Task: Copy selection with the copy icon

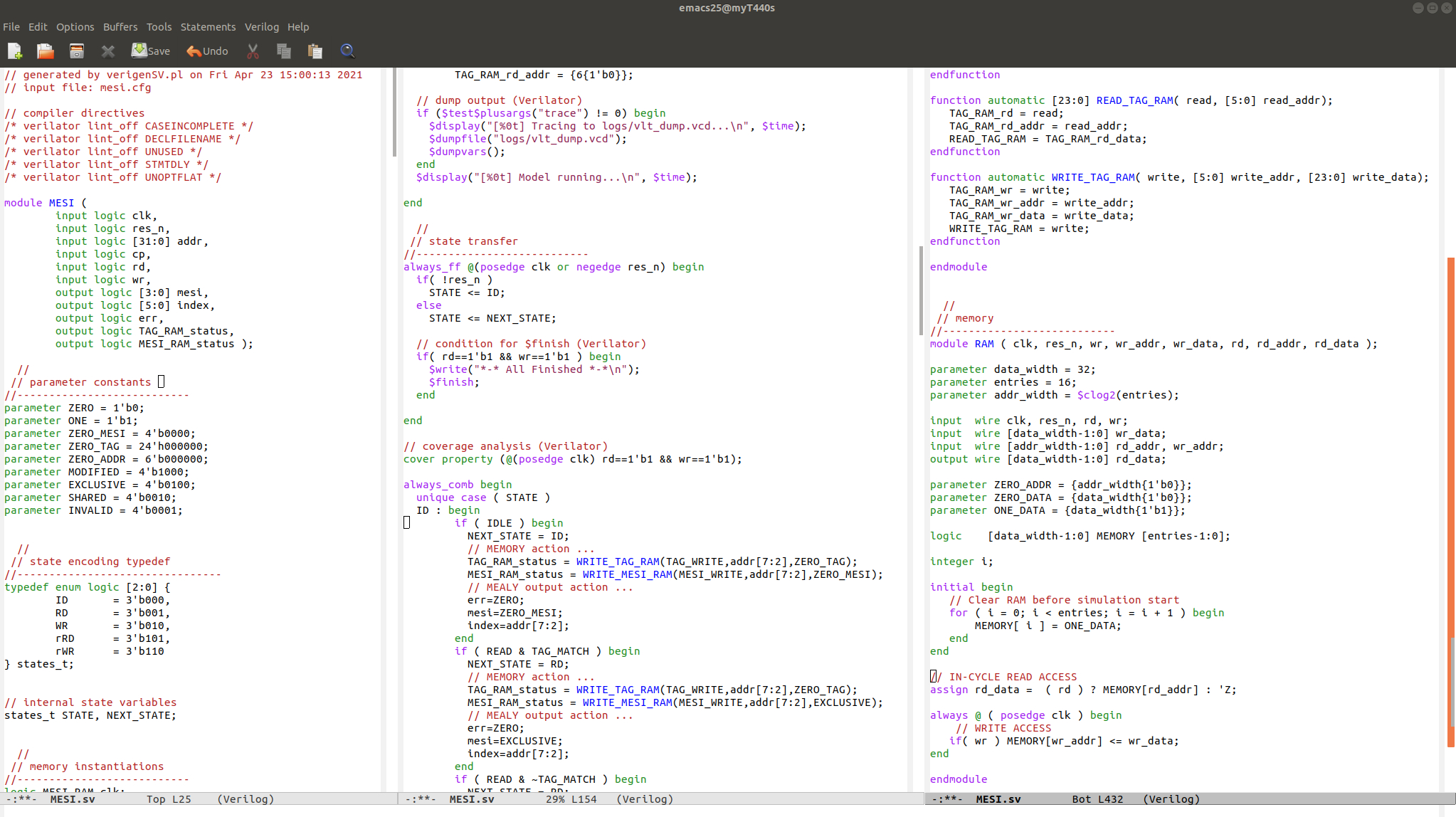Action: [284, 51]
